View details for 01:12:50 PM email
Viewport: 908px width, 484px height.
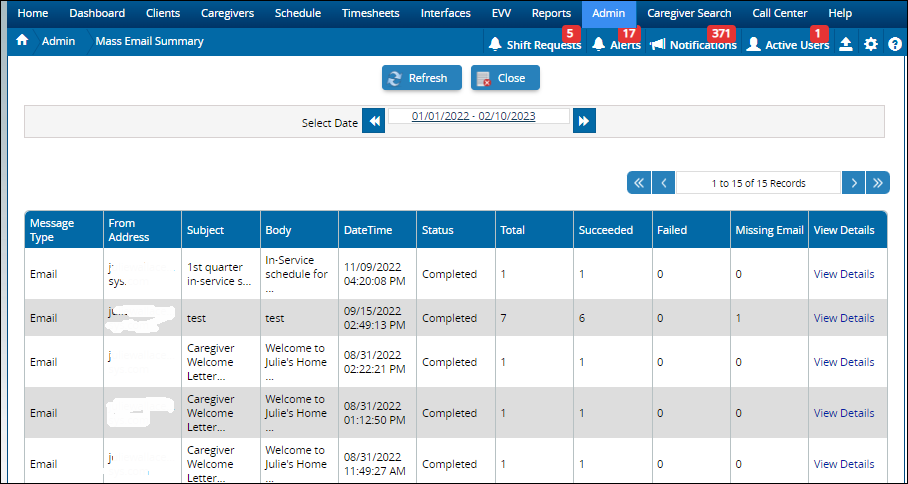844,413
